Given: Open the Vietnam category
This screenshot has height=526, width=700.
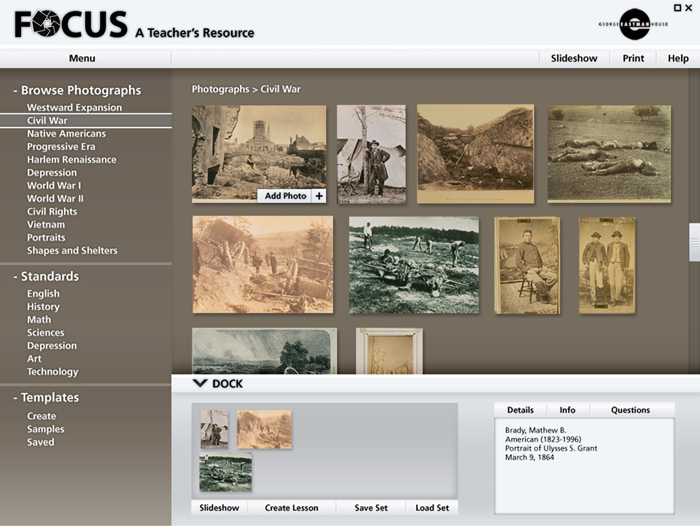Looking at the screenshot, I should [x=46, y=224].
